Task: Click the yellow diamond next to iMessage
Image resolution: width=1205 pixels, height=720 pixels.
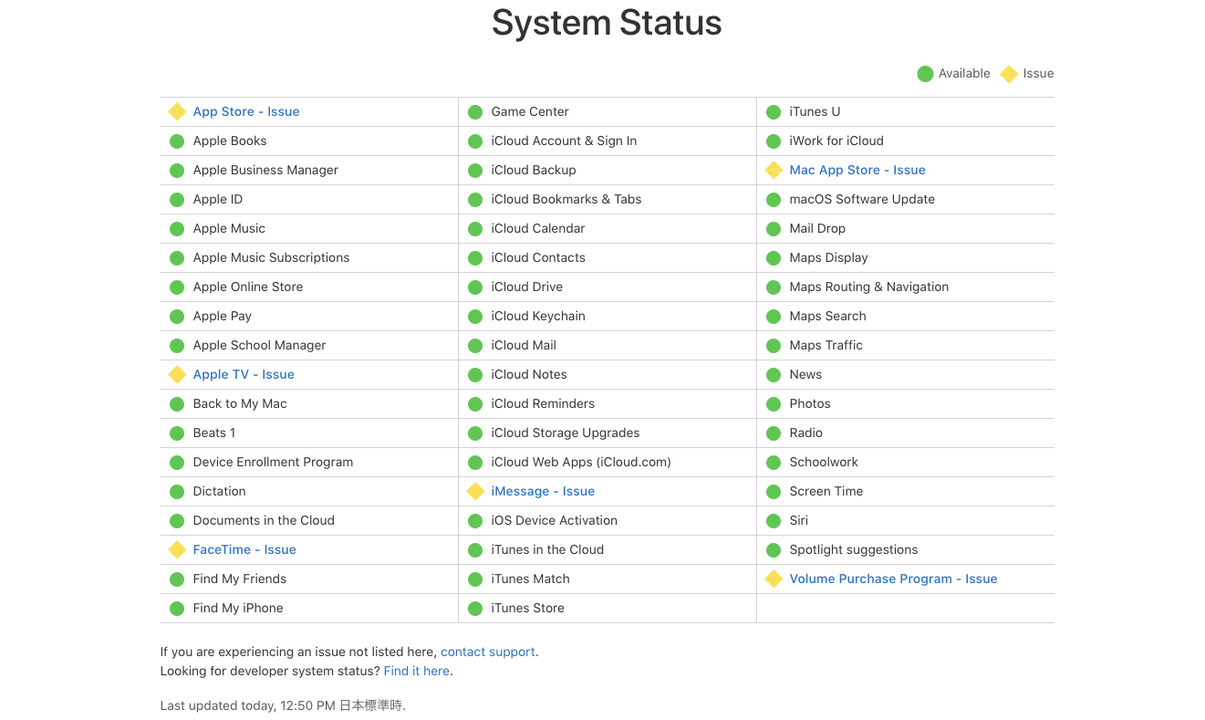Action: 475,491
